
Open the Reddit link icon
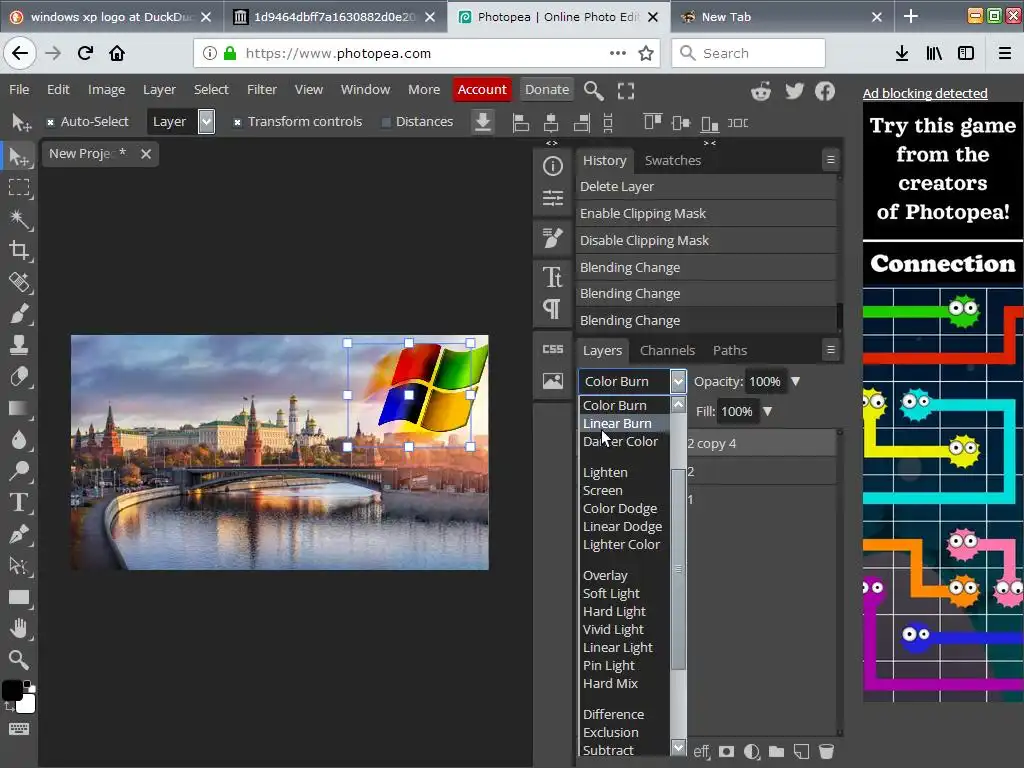click(761, 91)
